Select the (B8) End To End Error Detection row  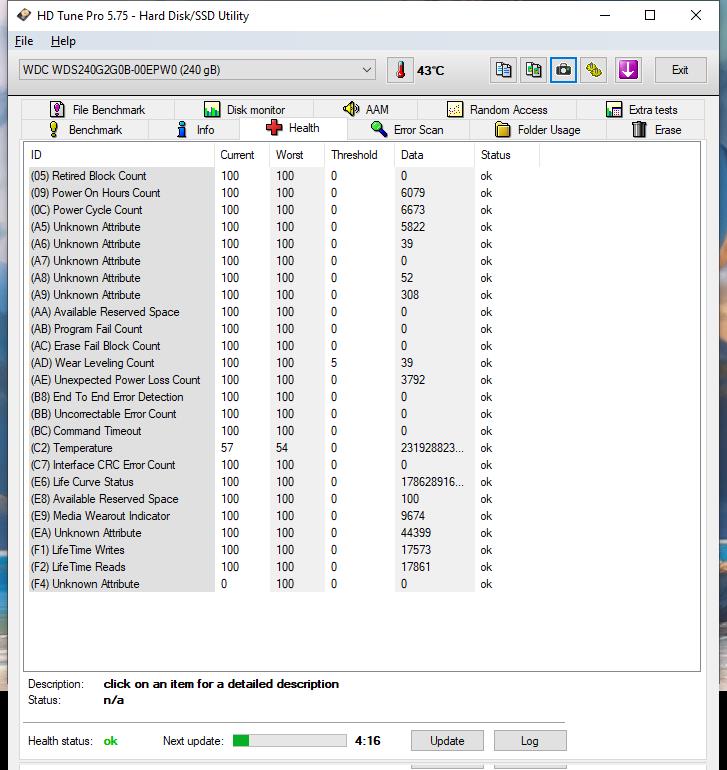click(x=284, y=397)
